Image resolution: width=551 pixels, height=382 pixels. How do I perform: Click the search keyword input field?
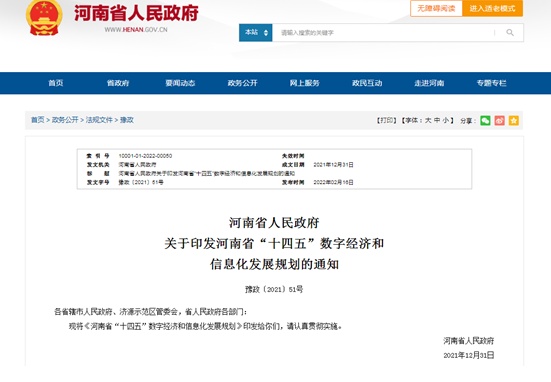point(383,33)
